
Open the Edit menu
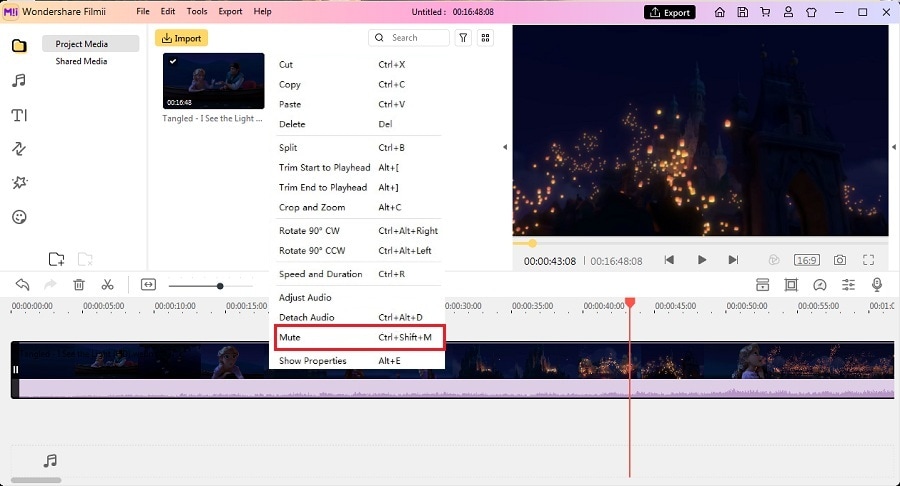point(168,11)
